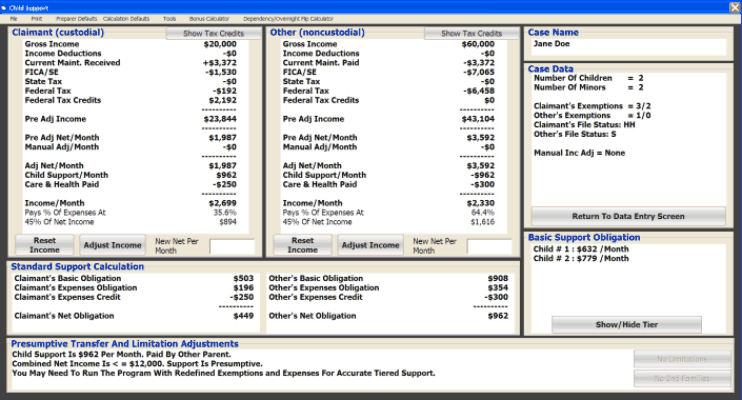Reset Income in Other noncustodial panel
The height and width of the screenshot is (400, 742).
[303, 245]
